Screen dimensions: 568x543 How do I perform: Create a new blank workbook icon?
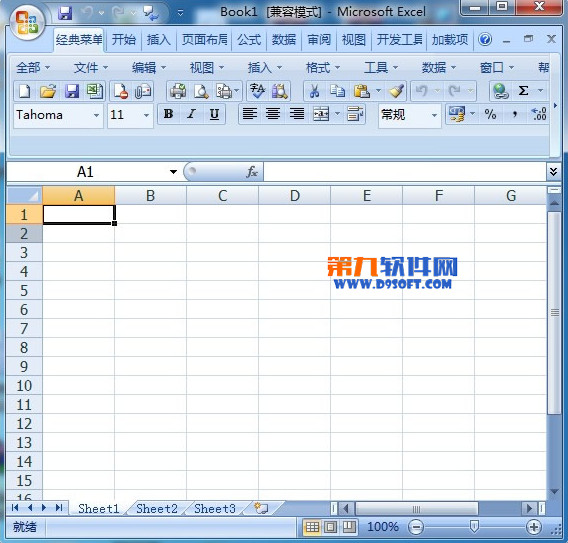pyautogui.click(x=25, y=91)
